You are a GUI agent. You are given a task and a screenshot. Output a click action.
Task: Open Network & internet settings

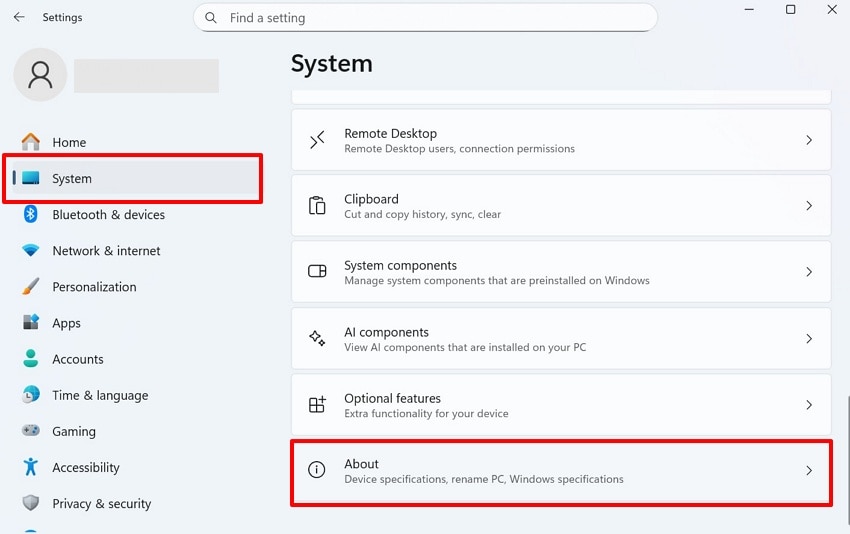136,250
